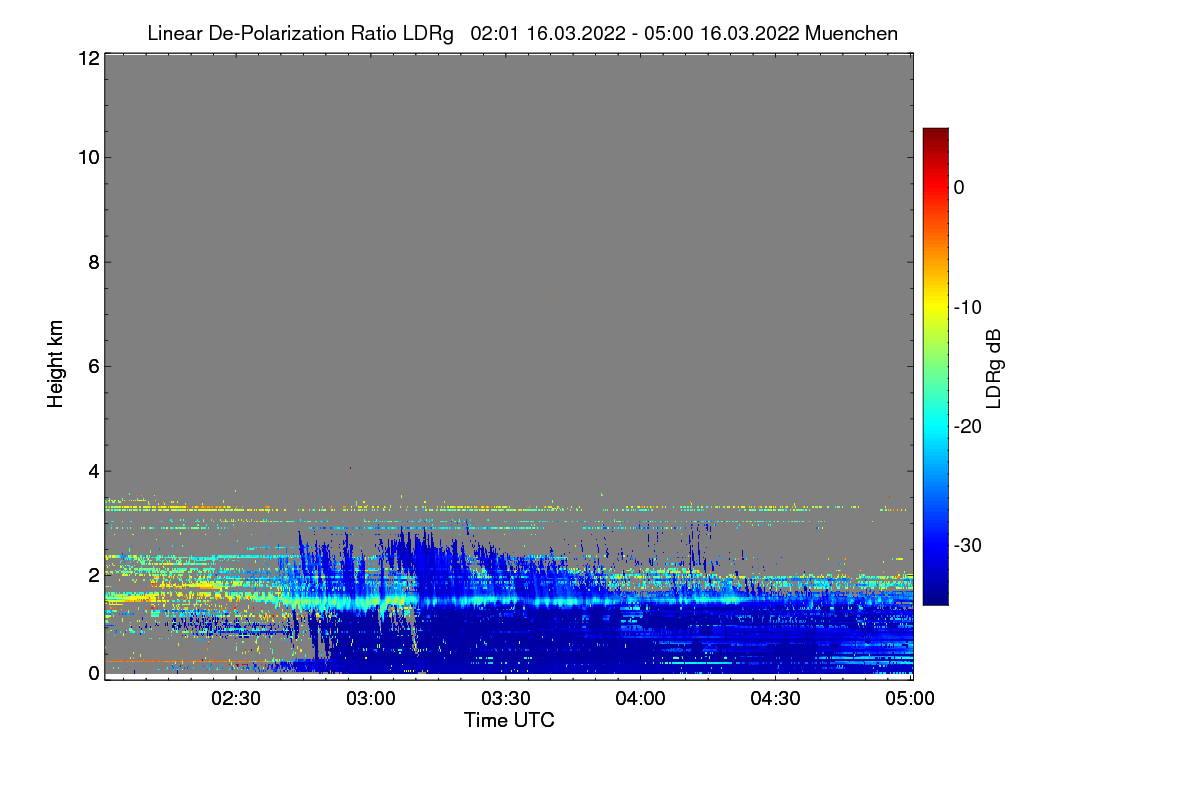Click the '4' height axis label

pos(92,470)
